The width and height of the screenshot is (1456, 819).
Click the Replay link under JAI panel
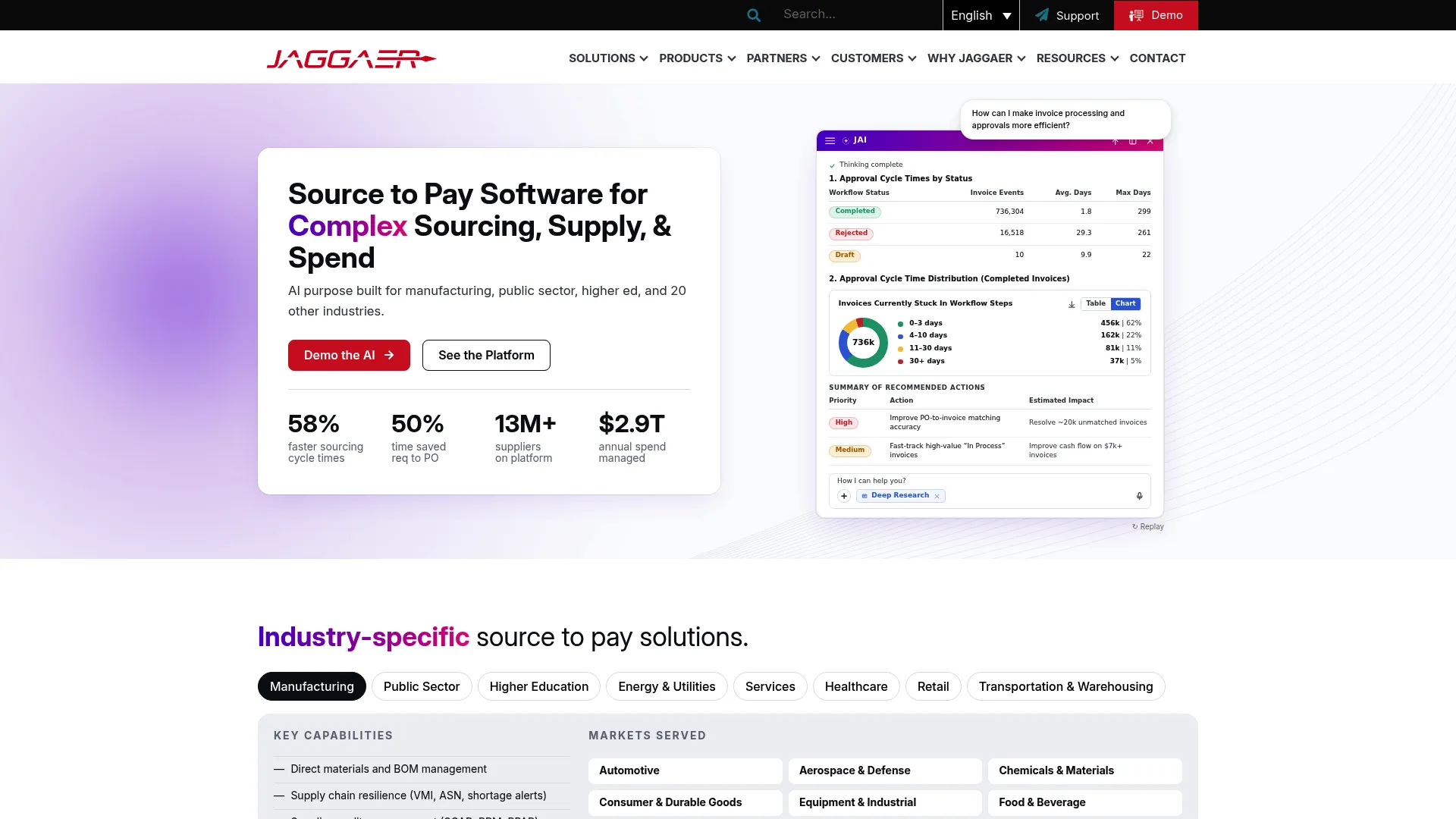pos(1148,526)
